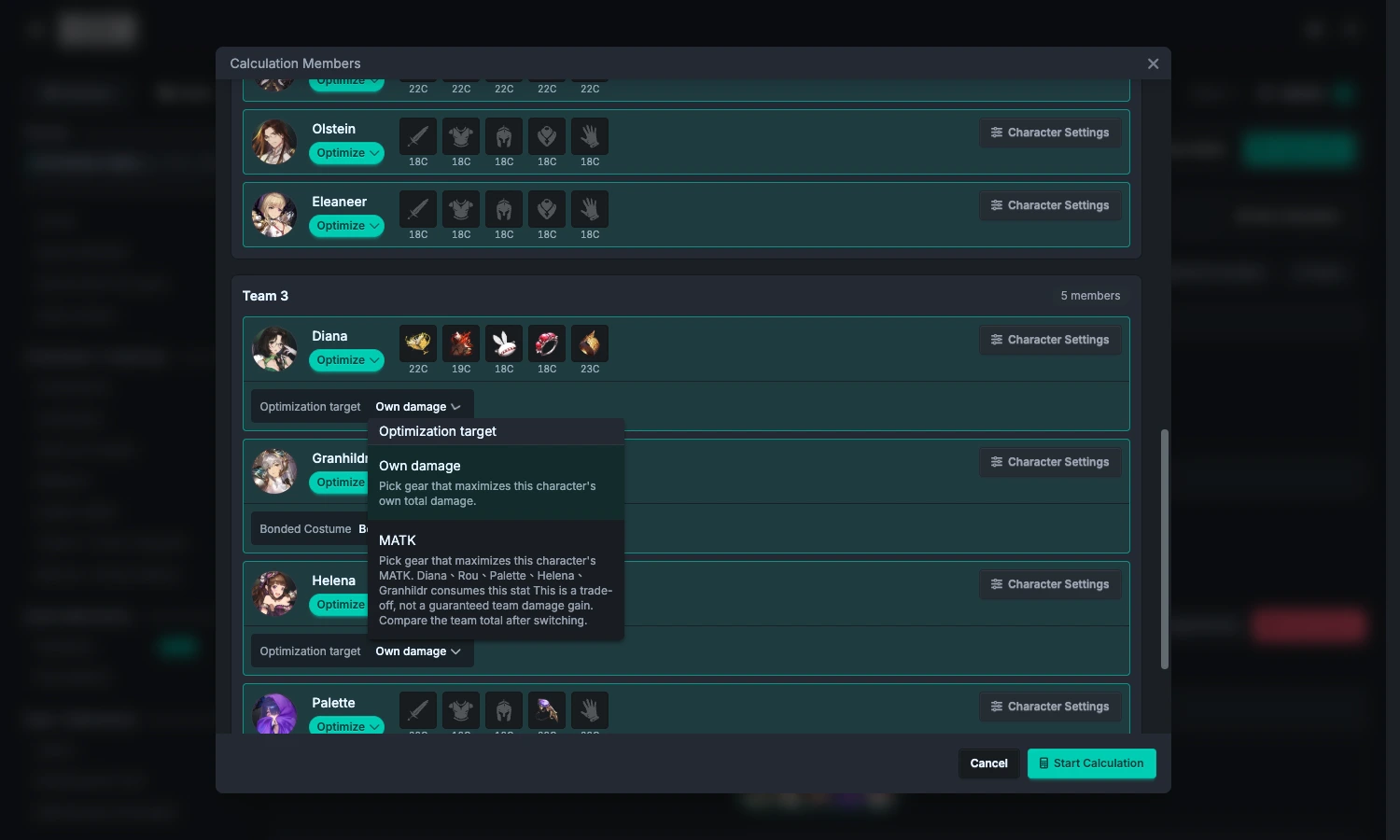The width and height of the screenshot is (1400, 840).
Task: Click Diana's 22C golden weapon item
Action: click(x=418, y=343)
